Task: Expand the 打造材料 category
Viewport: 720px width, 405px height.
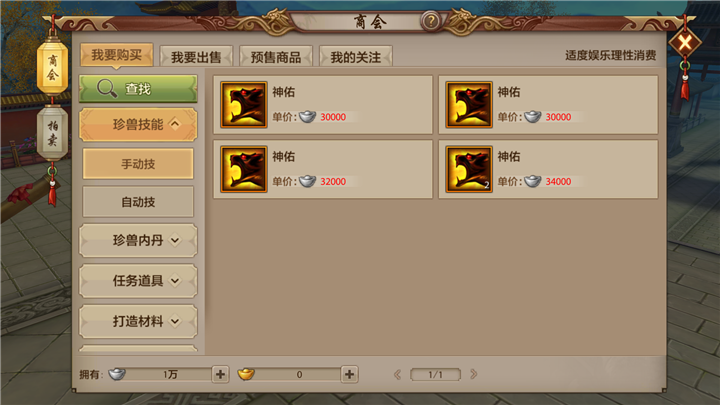Action: [x=138, y=321]
